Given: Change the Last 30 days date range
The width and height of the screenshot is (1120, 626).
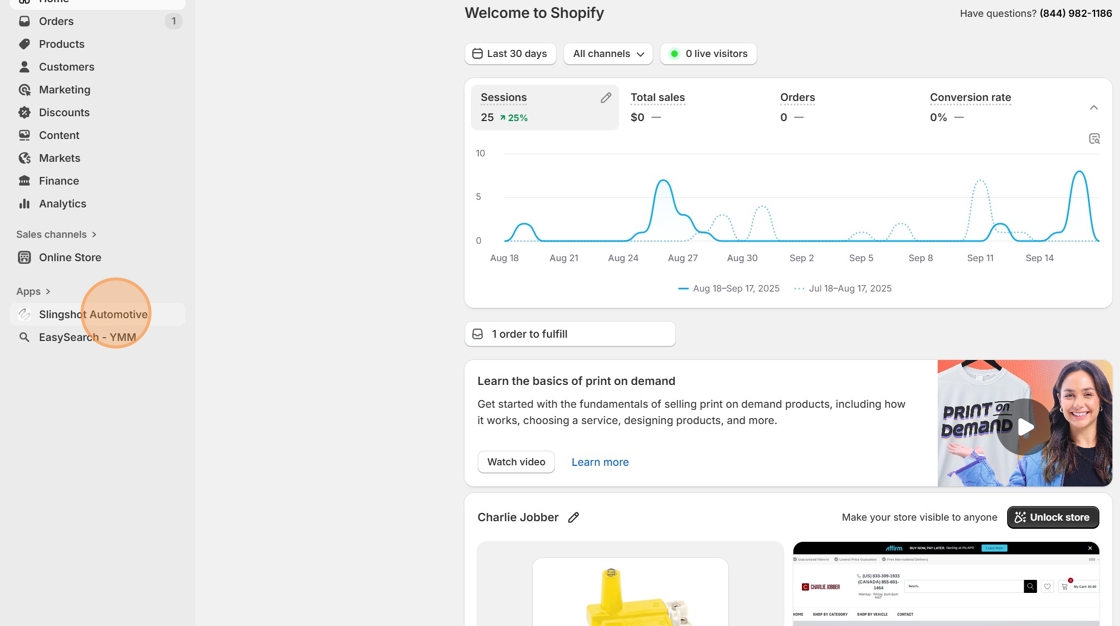Looking at the screenshot, I should pyautogui.click(x=510, y=54).
